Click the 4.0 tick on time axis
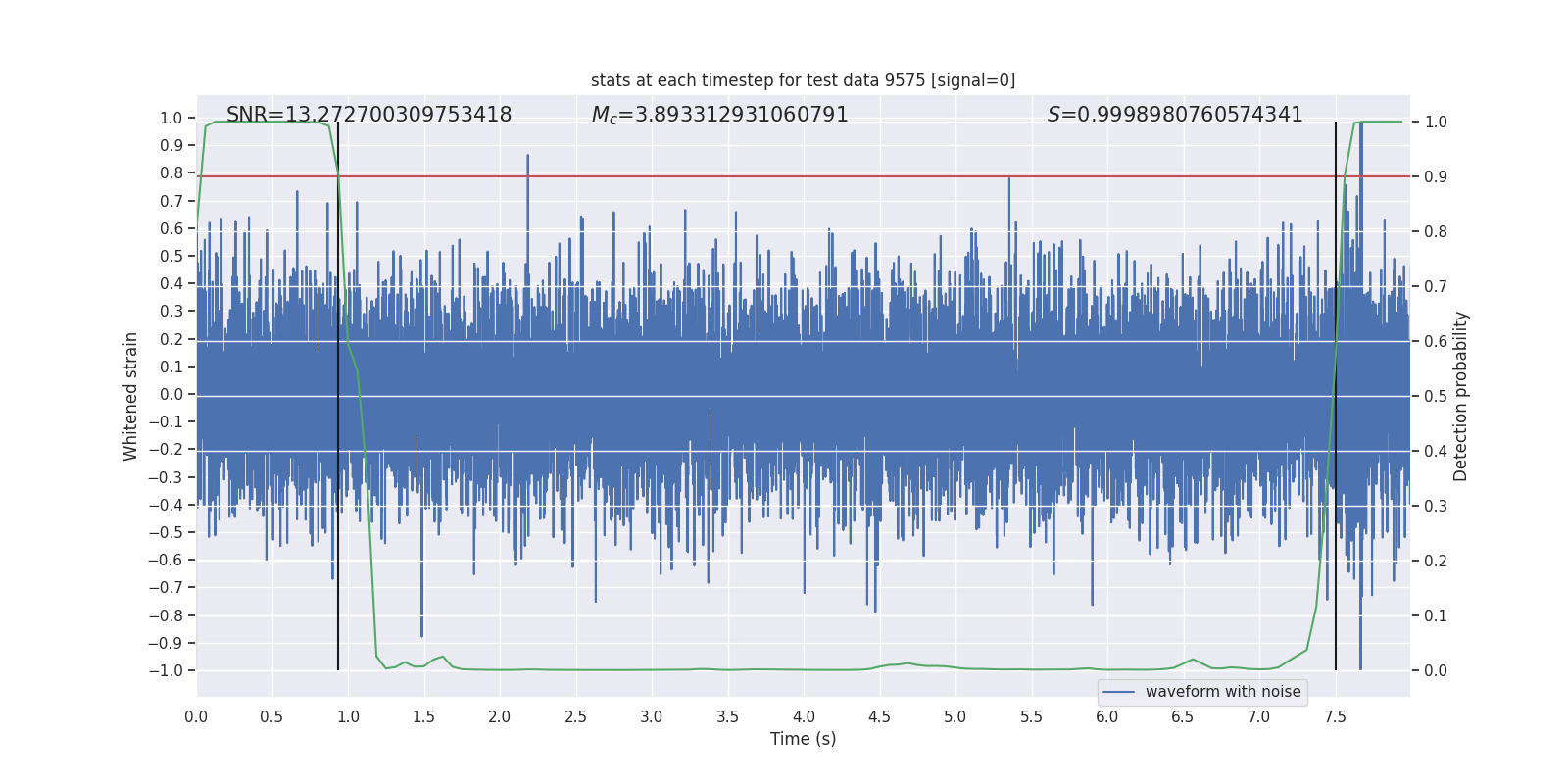The width and height of the screenshot is (1568, 784). click(x=804, y=716)
